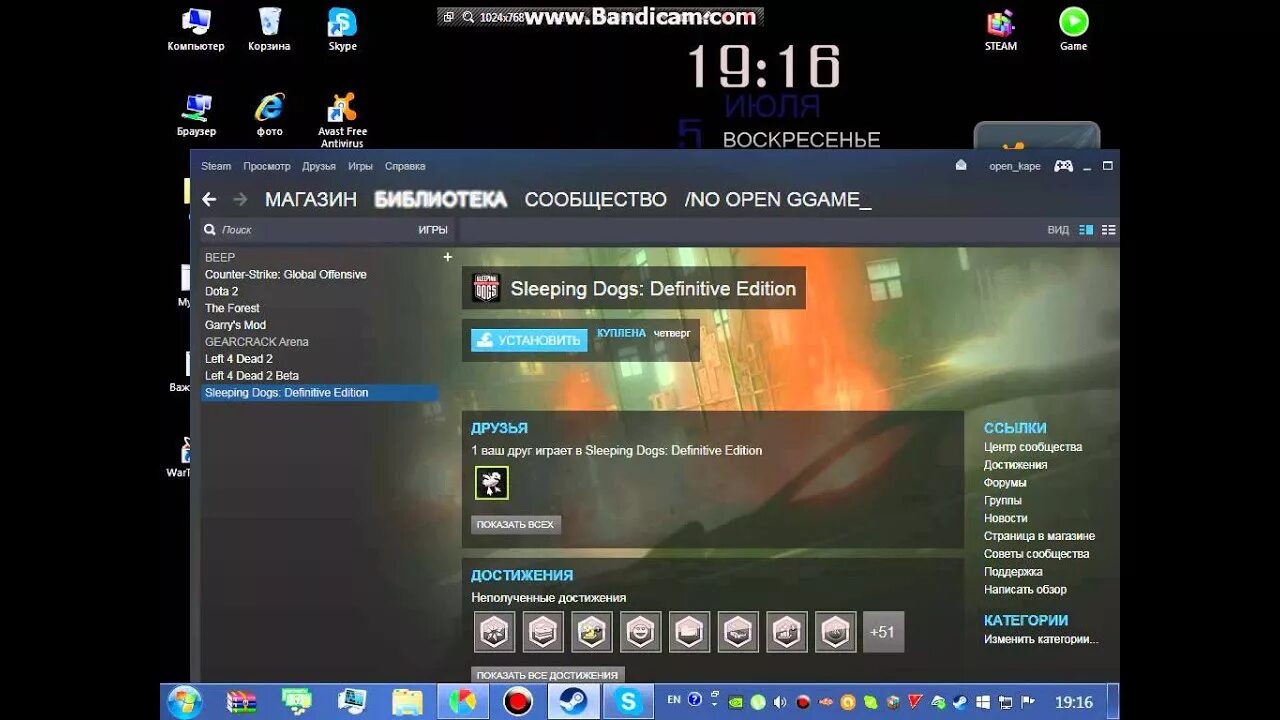This screenshot has width=1280, height=720.
Task: Click the +51 more achievements tile
Action: [883, 632]
